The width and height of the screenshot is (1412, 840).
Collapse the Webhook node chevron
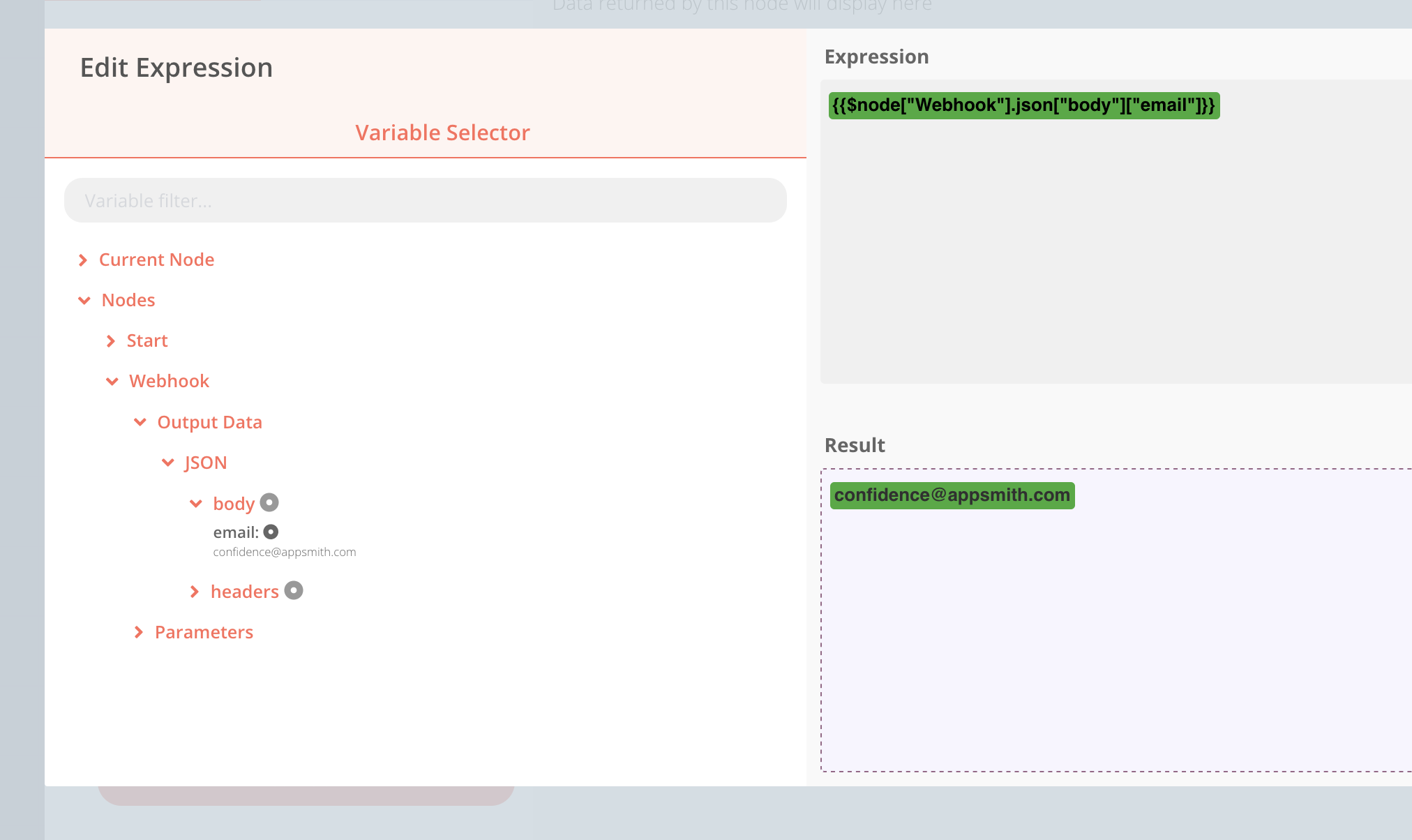pyautogui.click(x=112, y=382)
